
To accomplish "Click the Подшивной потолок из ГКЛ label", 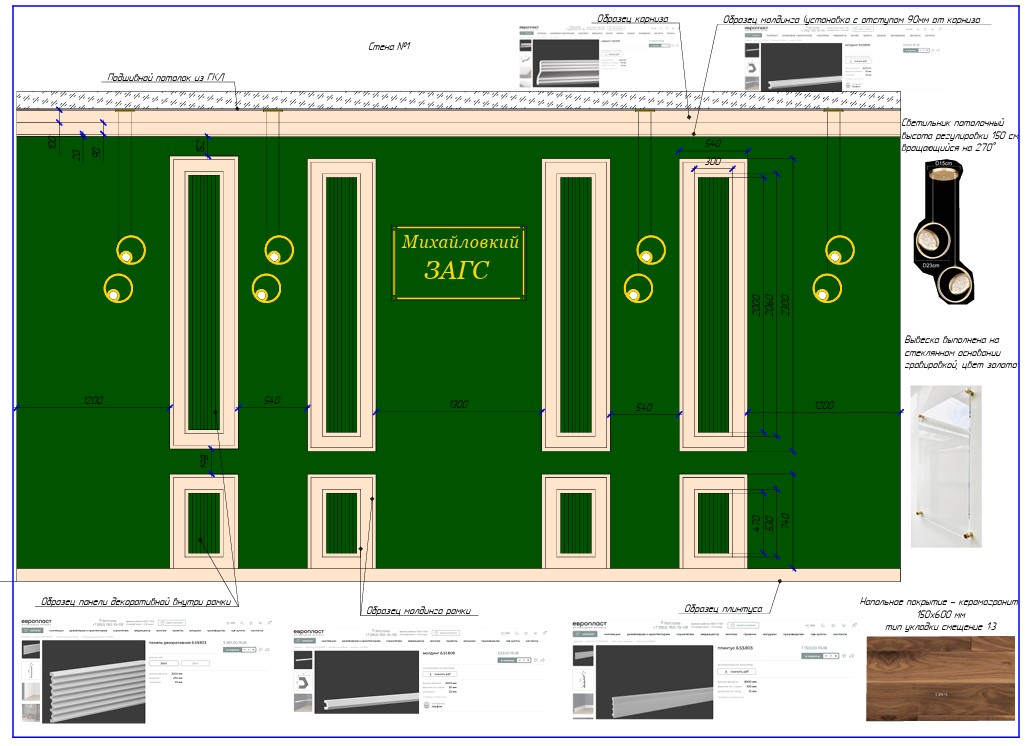I will [166, 77].
